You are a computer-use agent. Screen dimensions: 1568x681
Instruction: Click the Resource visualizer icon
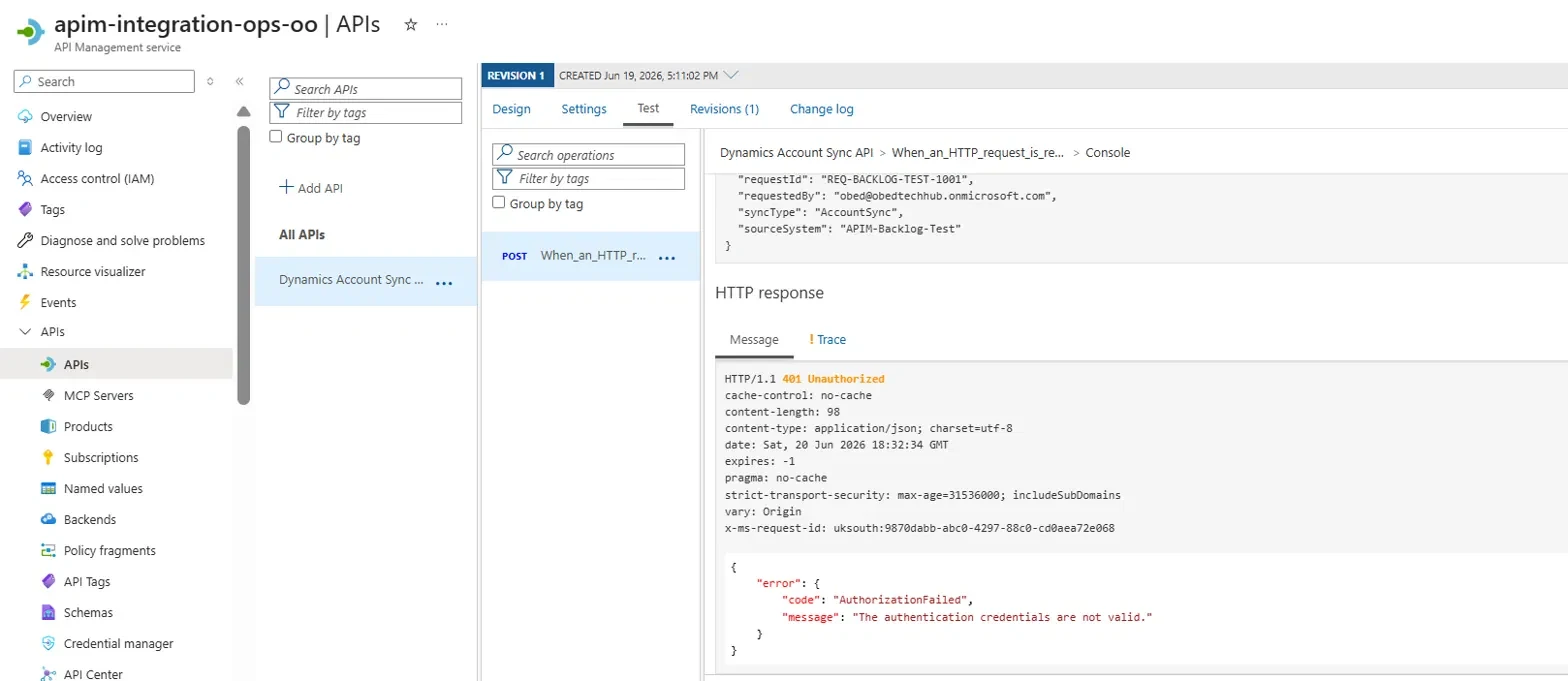pyautogui.click(x=26, y=272)
